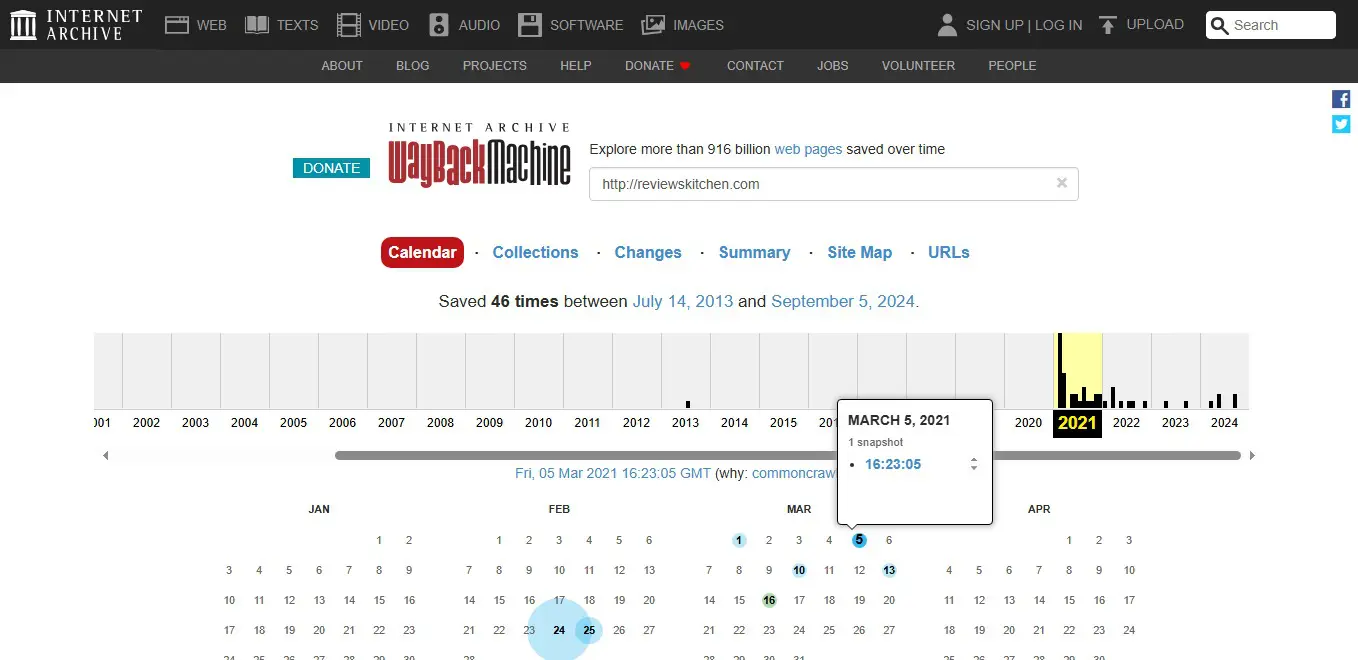
Task: Open the PROJECTS menu item
Action: tap(495, 66)
